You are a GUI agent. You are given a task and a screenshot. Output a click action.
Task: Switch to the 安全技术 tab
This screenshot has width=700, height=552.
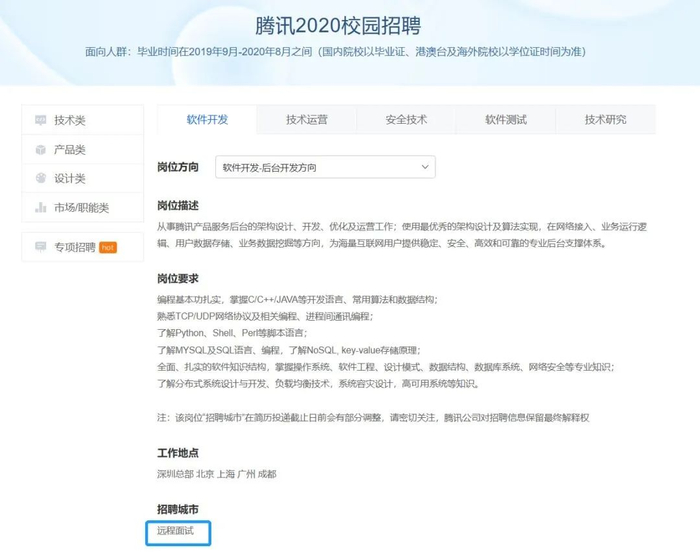[406, 120]
